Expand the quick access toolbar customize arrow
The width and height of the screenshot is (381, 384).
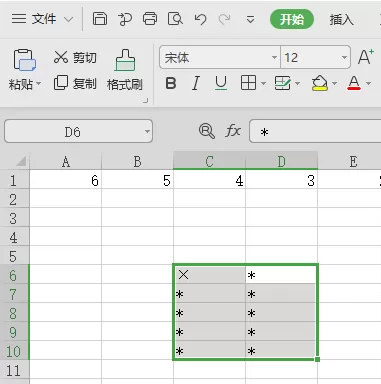[x=250, y=20]
